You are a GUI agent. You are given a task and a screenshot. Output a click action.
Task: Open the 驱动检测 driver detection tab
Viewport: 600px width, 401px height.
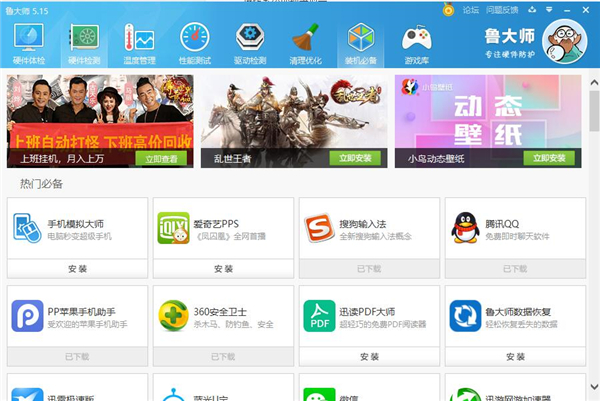tap(250, 44)
